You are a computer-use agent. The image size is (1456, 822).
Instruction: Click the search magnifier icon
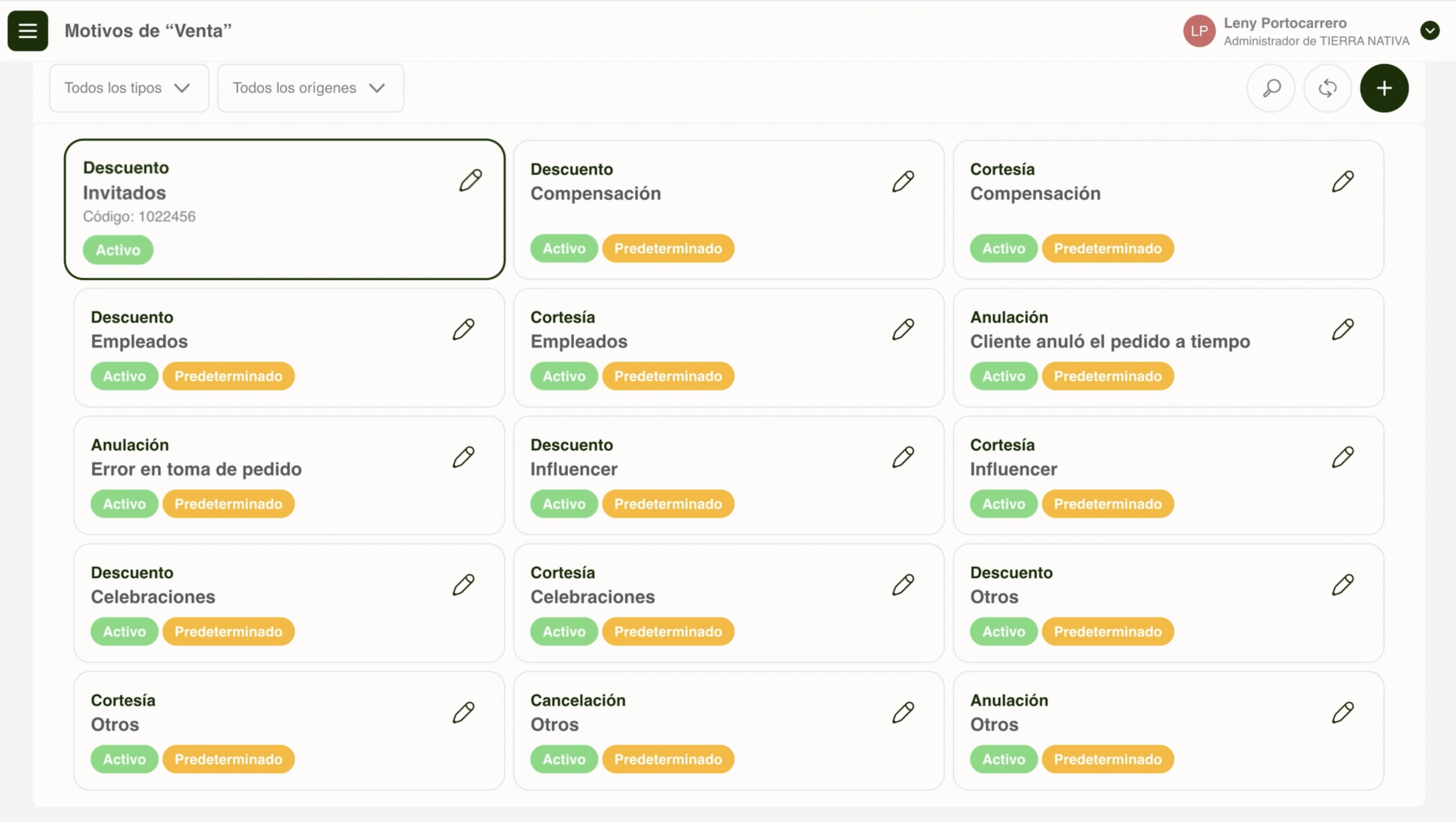tap(1271, 88)
